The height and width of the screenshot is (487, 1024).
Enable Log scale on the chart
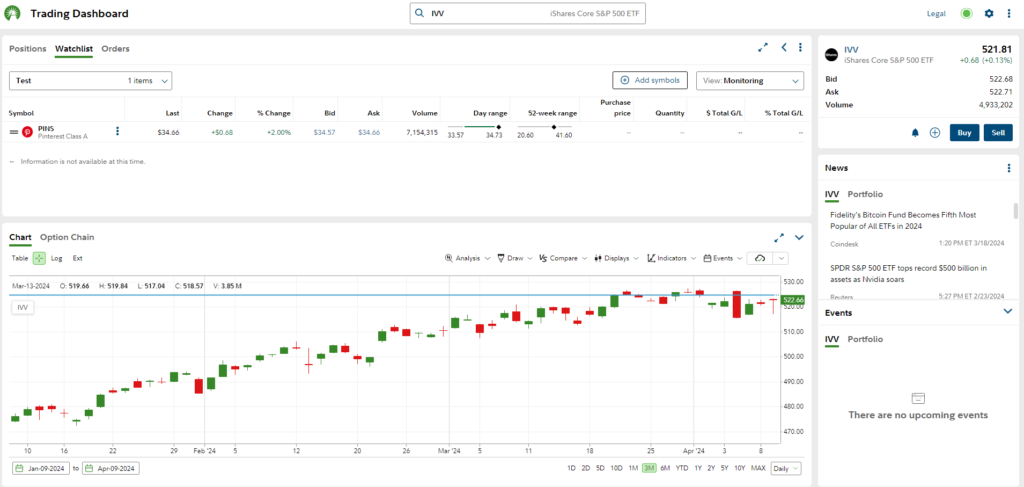tap(57, 258)
